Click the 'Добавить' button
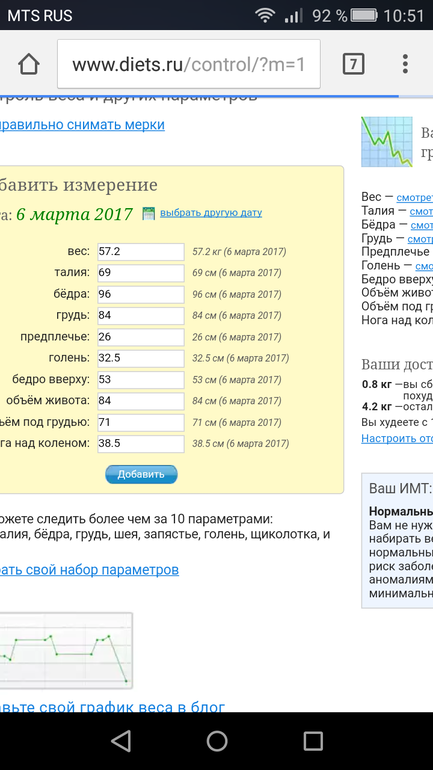The height and width of the screenshot is (770, 433). (x=141, y=474)
